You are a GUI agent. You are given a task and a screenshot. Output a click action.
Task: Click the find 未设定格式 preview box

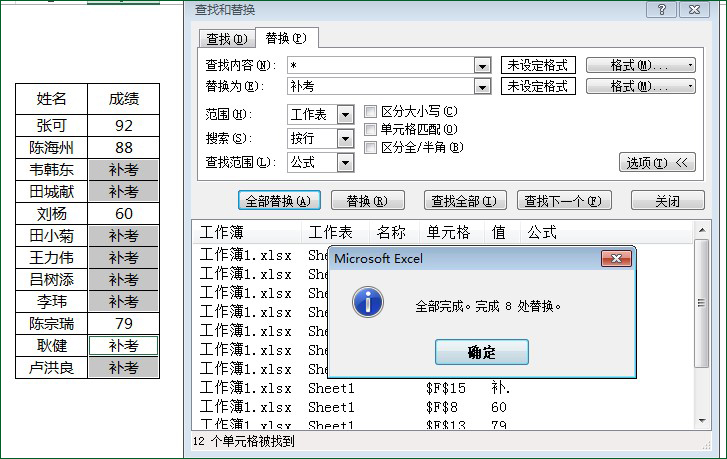click(538, 65)
